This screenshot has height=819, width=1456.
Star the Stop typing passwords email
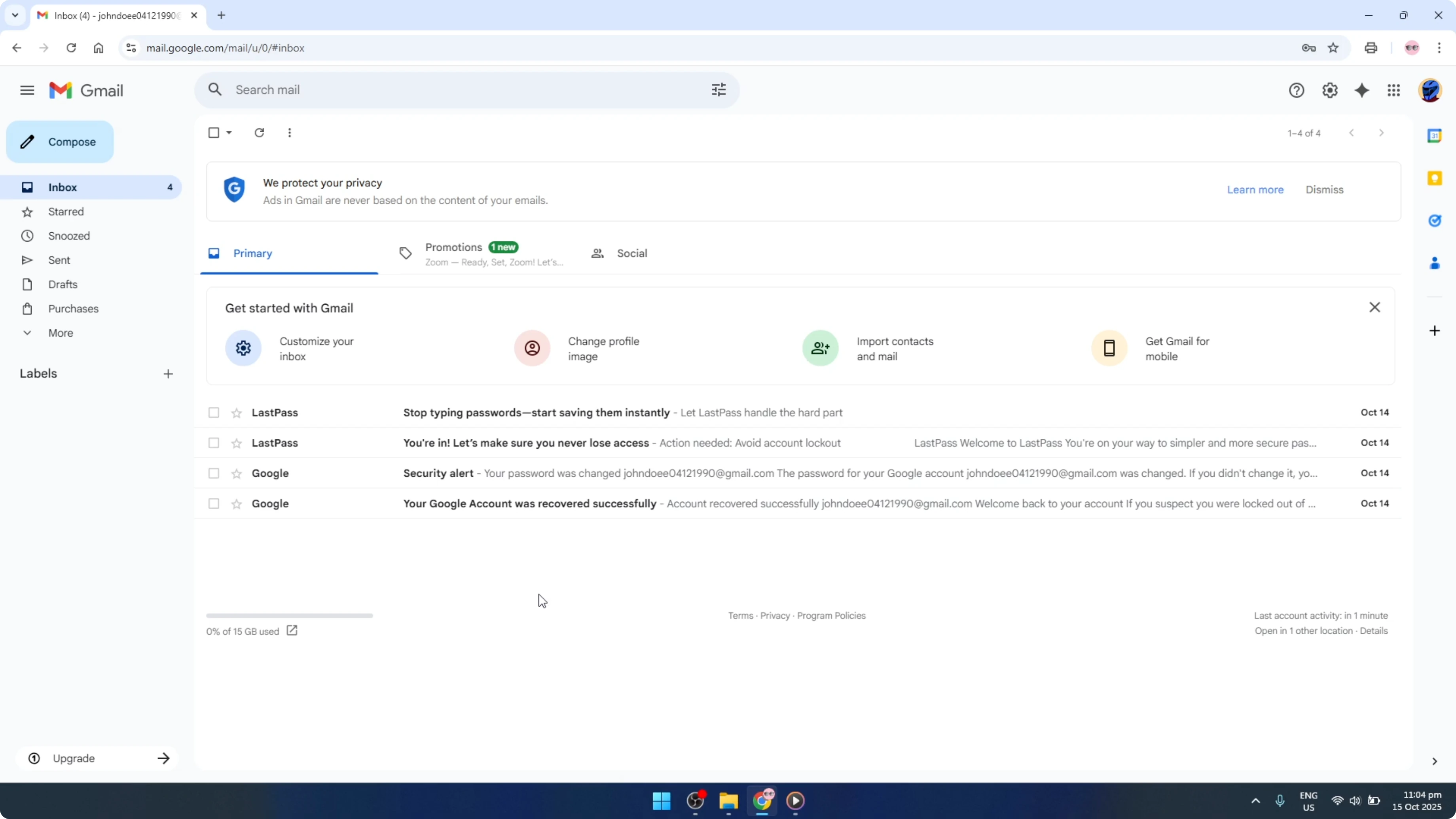tap(236, 413)
